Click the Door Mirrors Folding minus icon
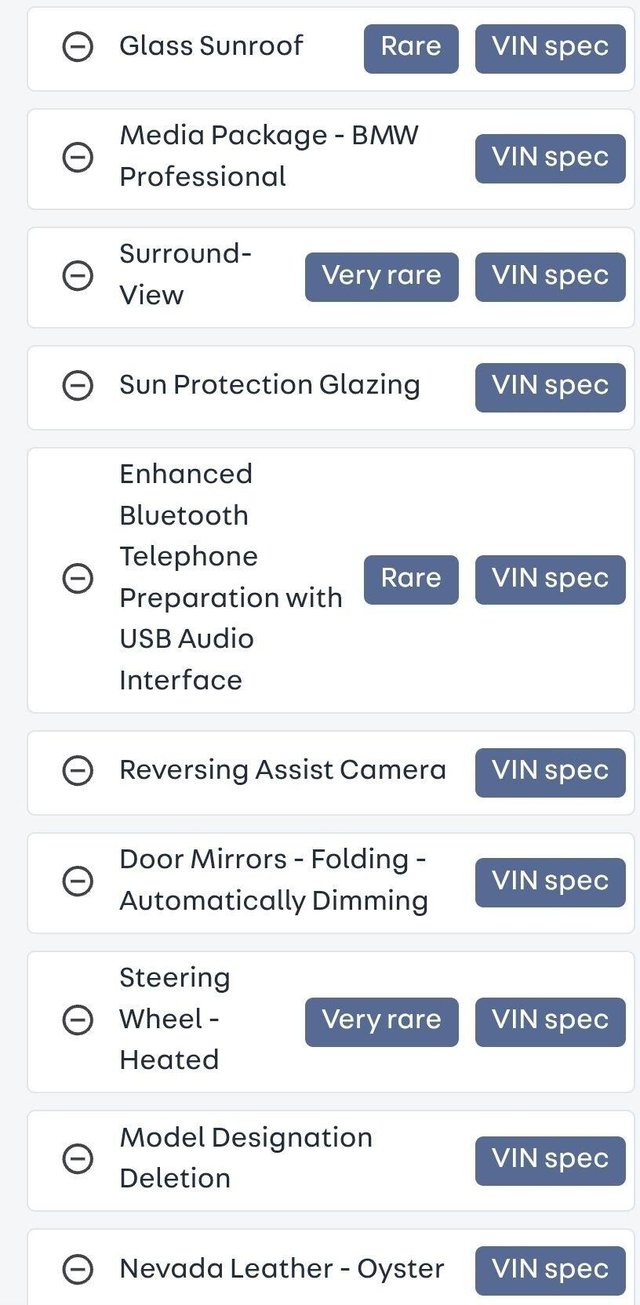640x1305 pixels. coord(78,881)
